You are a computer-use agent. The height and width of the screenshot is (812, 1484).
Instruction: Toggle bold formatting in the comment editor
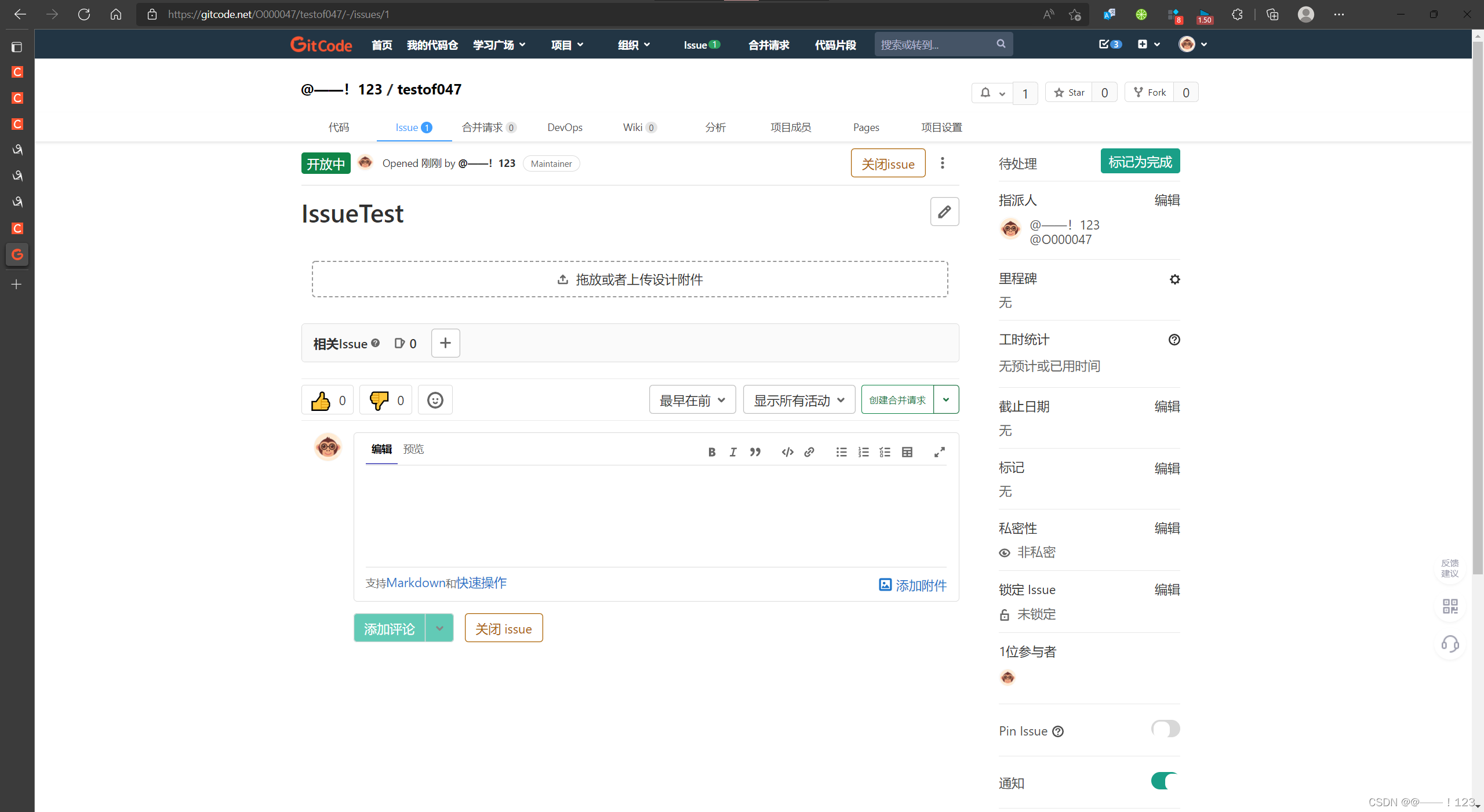click(x=712, y=452)
